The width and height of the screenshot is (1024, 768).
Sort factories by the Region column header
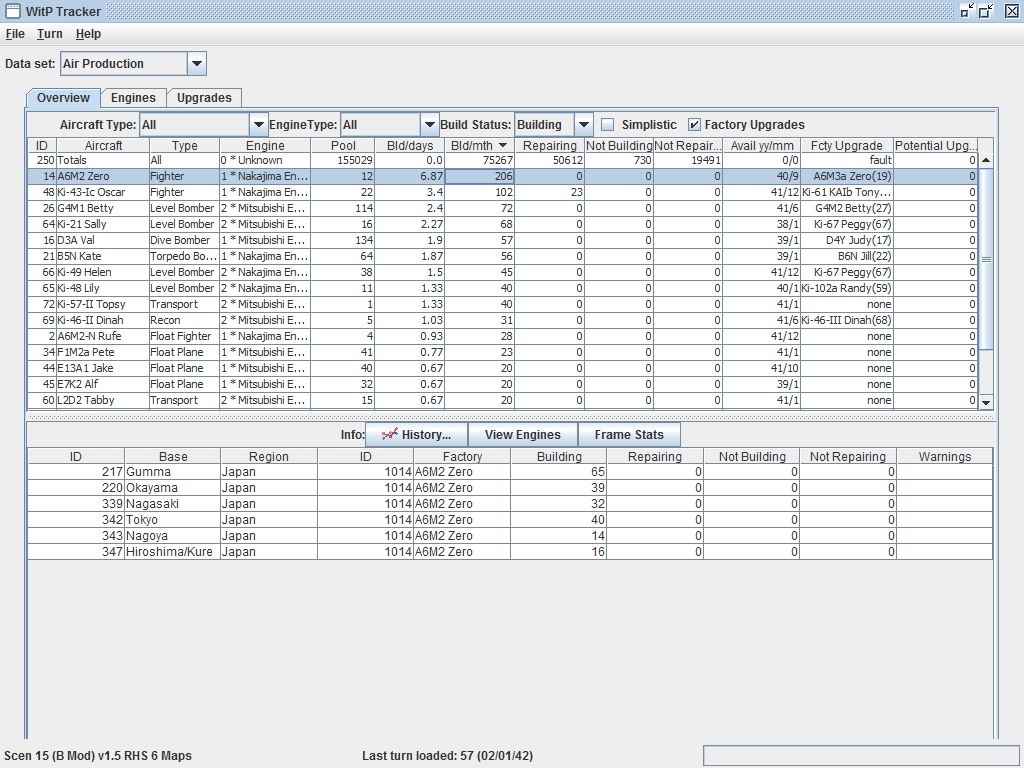pyautogui.click(x=268, y=456)
